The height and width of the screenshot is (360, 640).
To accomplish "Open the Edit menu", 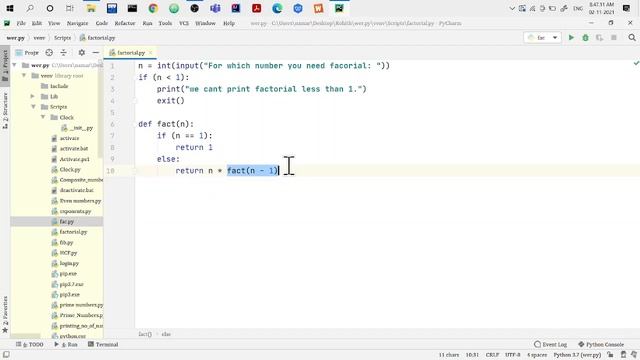I will click(x=37, y=23).
